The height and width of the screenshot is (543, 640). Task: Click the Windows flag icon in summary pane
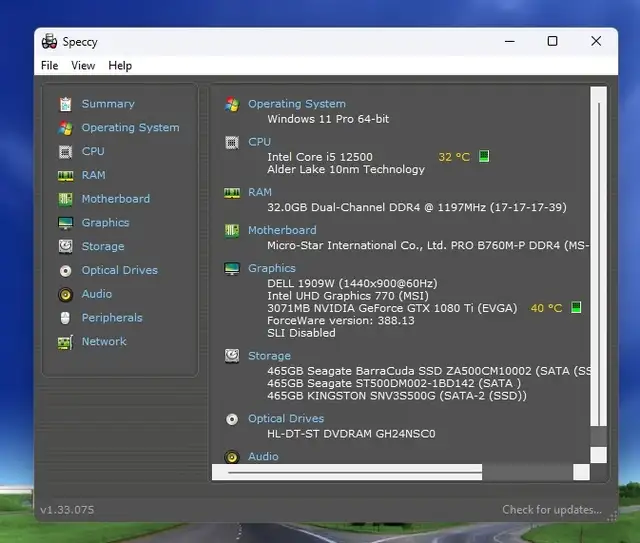click(232, 105)
